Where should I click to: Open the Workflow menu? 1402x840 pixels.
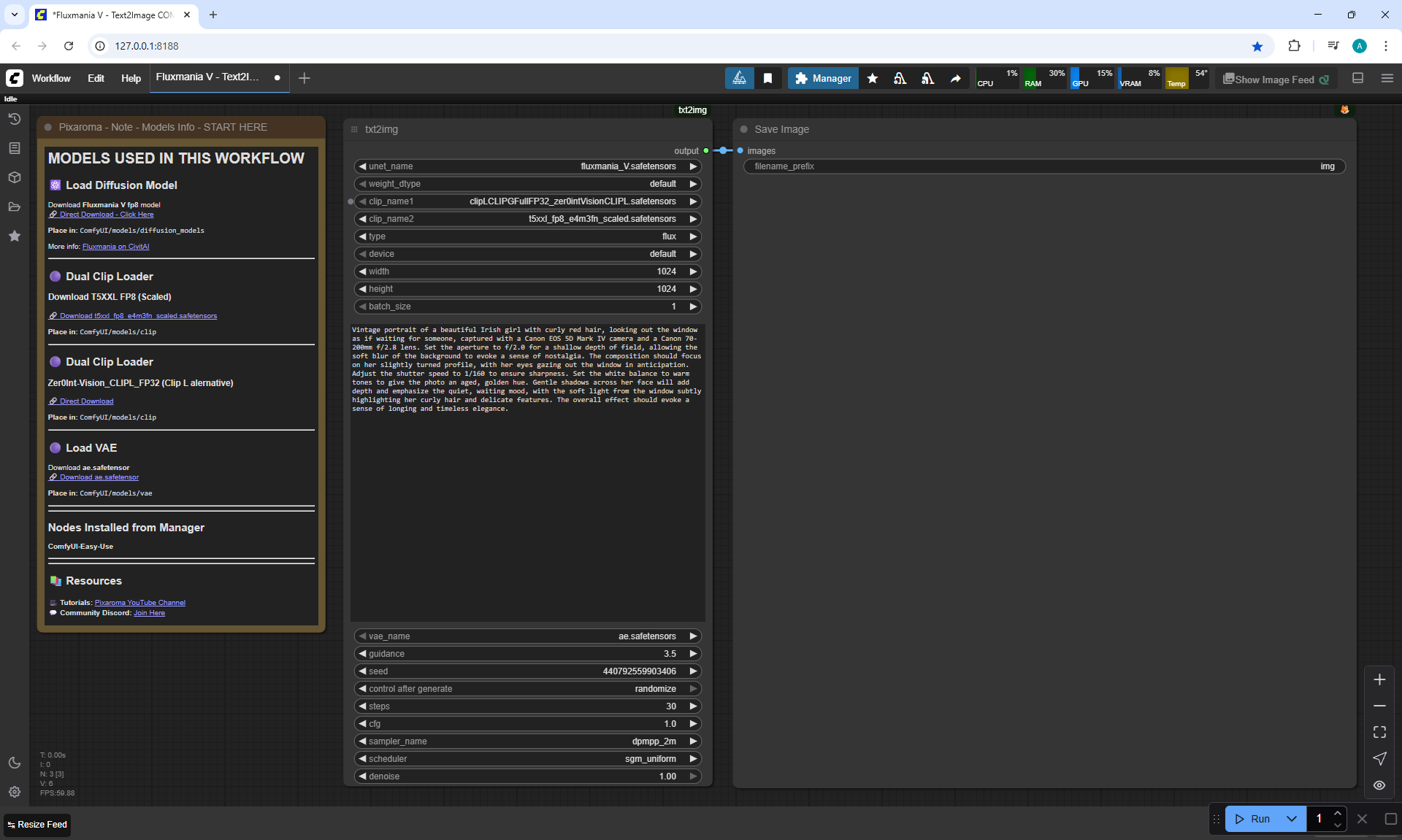click(x=51, y=78)
